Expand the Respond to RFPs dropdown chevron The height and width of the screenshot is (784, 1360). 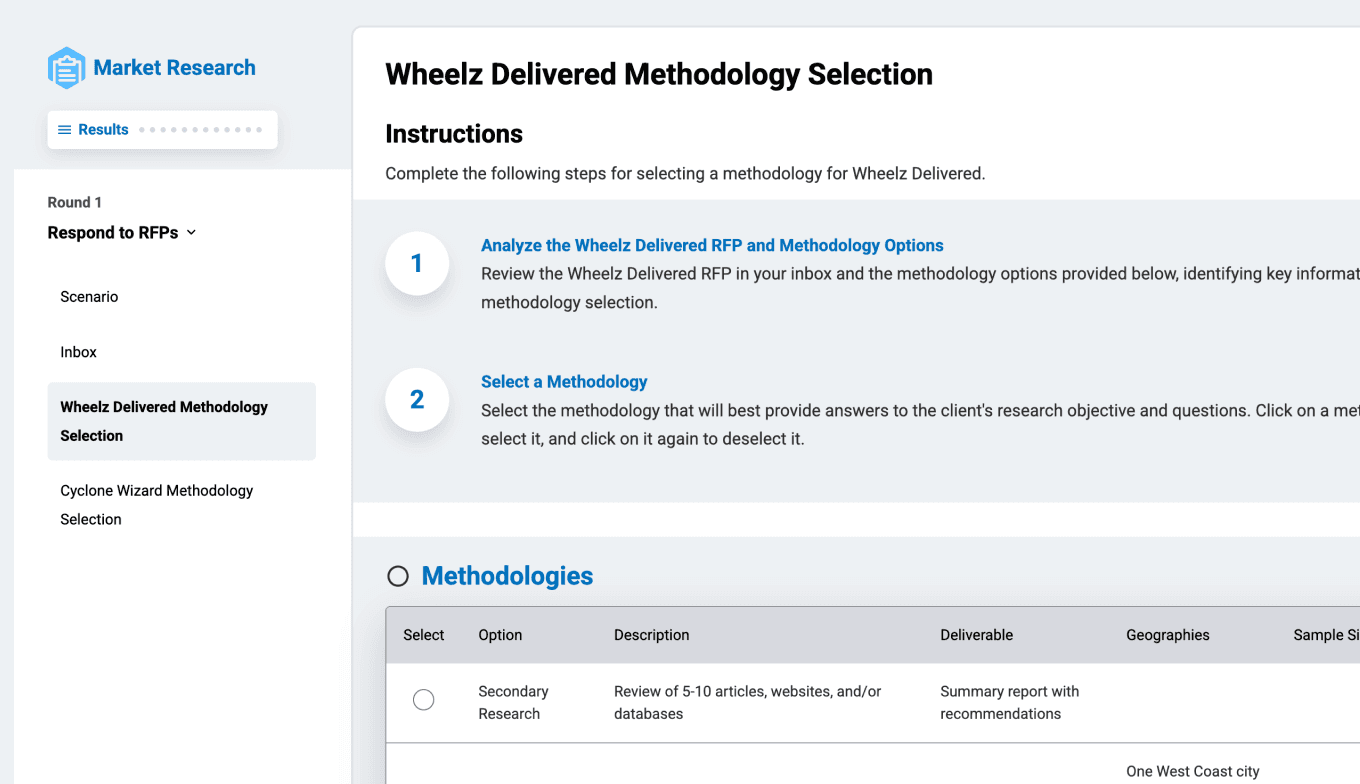192,233
